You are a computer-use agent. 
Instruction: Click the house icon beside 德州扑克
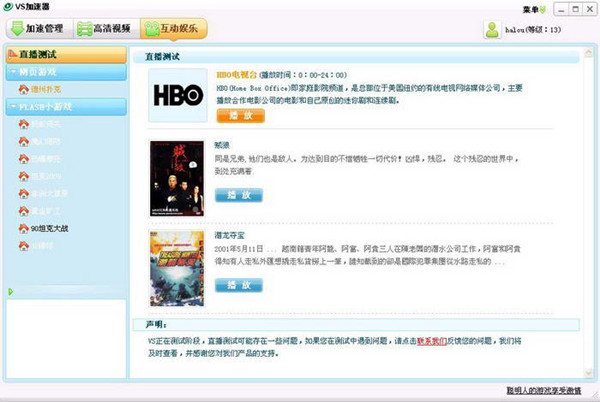pos(24,89)
